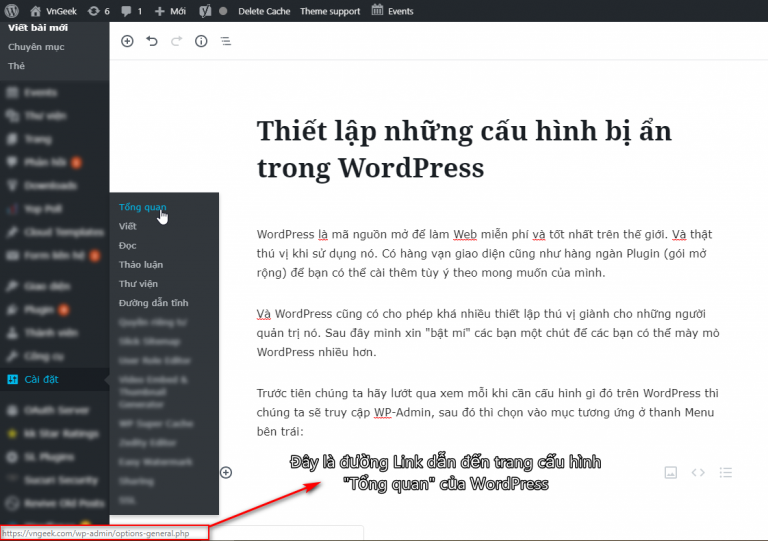Open the updates counter showing 6

tap(98, 11)
